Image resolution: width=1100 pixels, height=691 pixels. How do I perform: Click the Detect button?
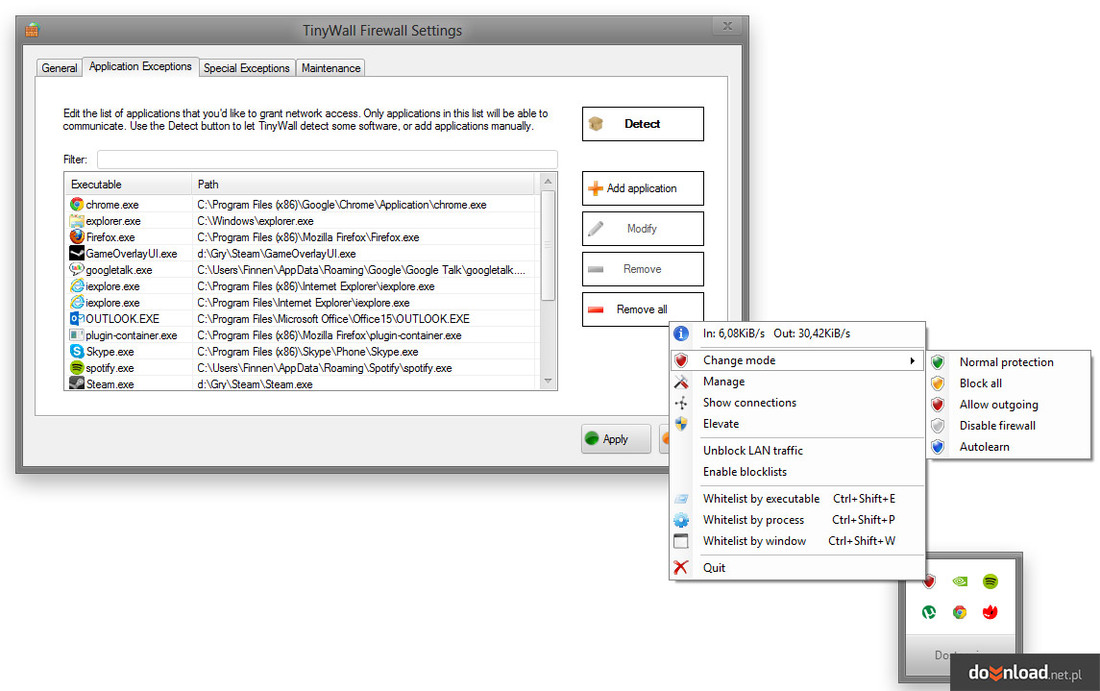coord(643,123)
